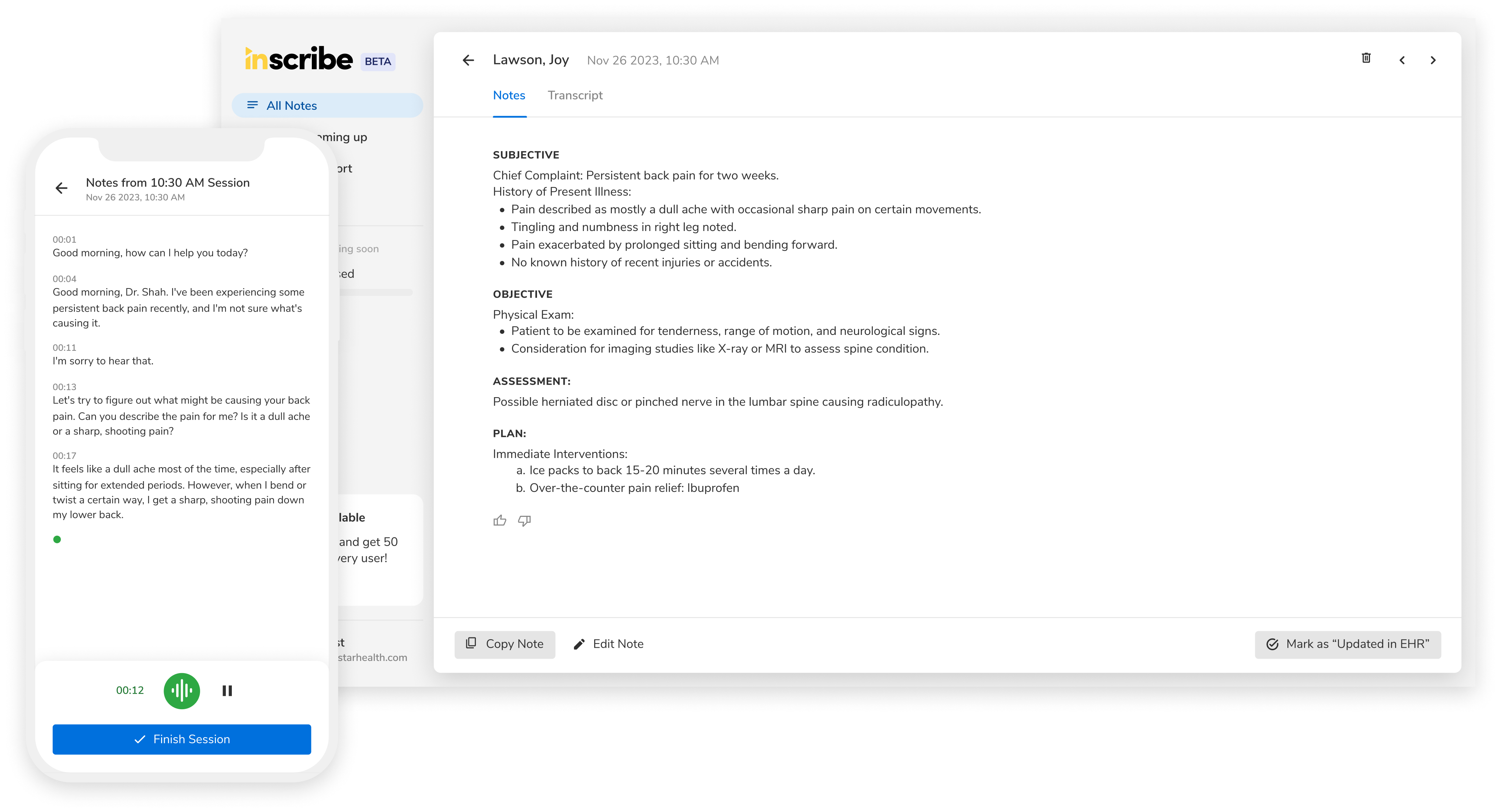Click 'Tingling and numbness in right leg' bullet

click(624, 227)
